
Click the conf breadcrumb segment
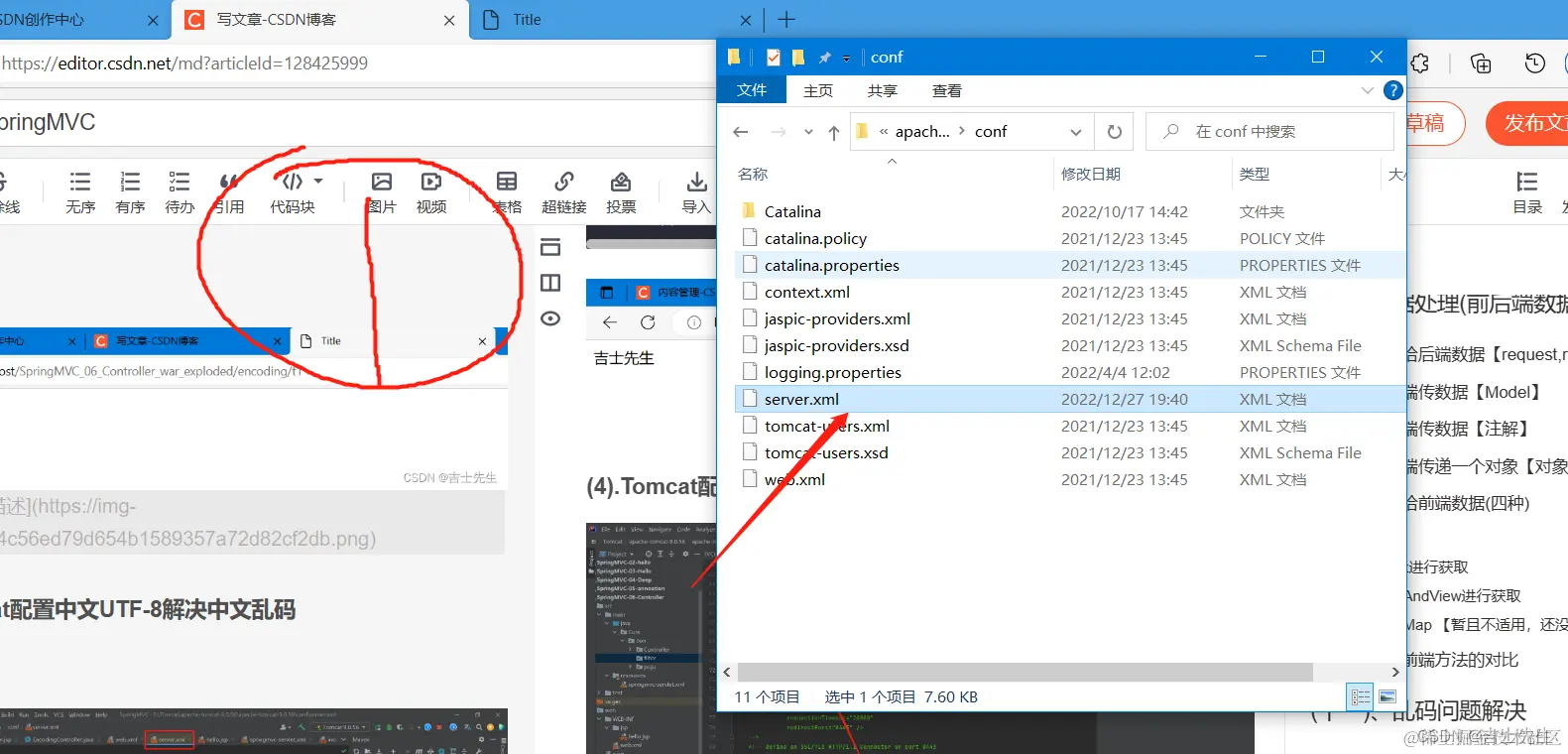pyautogui.click(x=991, y=131)
